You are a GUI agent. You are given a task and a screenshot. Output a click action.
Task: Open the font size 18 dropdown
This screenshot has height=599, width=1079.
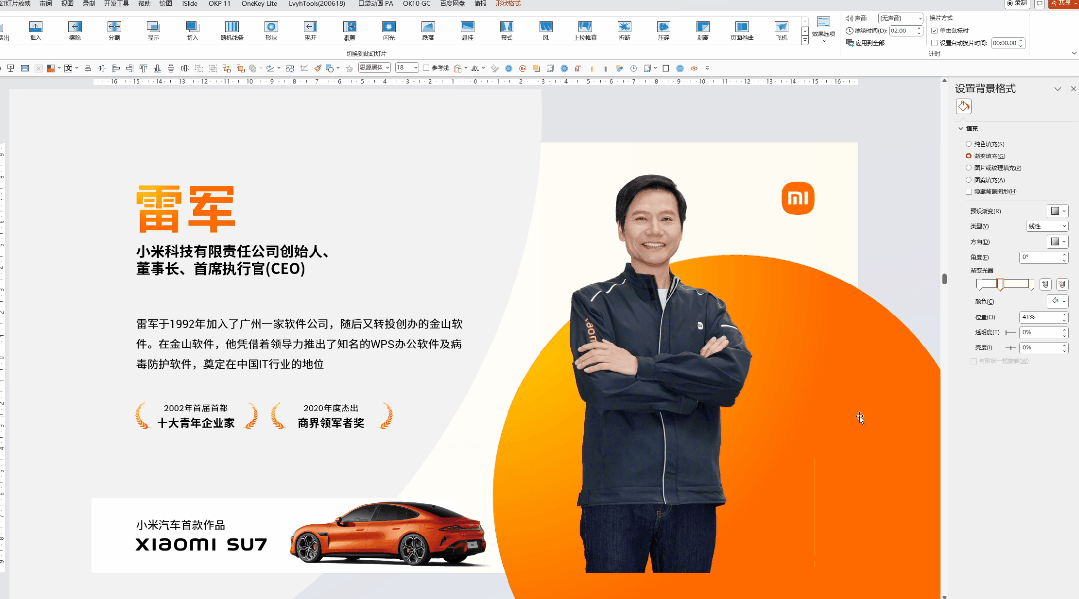[416, 67]
